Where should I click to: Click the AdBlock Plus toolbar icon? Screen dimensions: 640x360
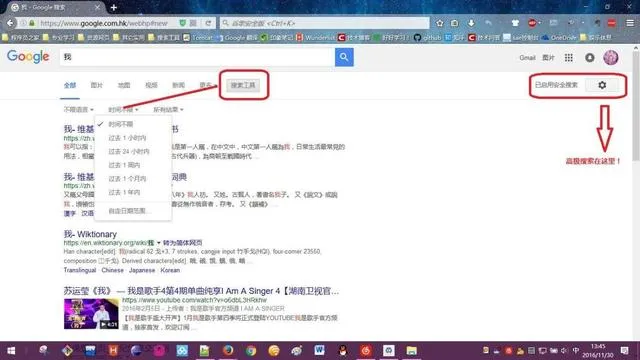pos(532,23)
